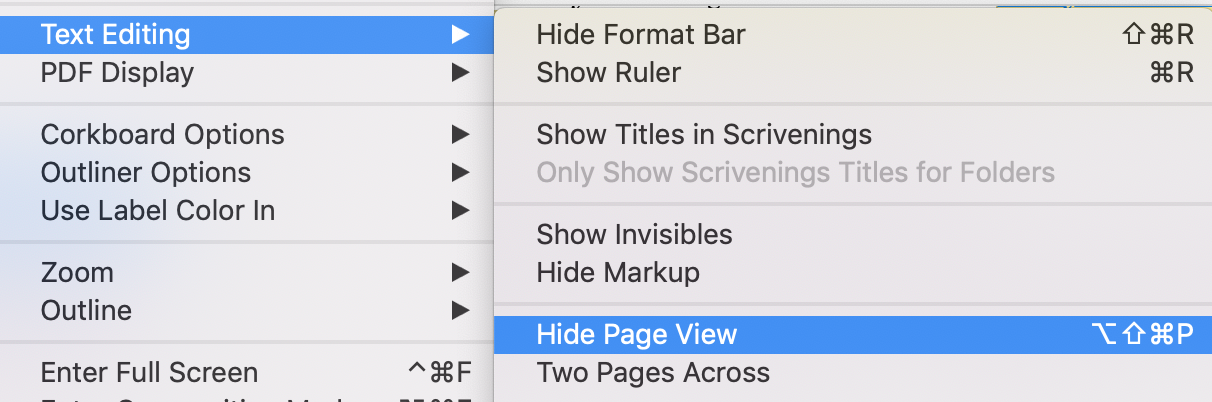Viewport: 1212px width, 402px height.
Task: Expand Use Label Color In submenu arrow
Action: click(x=460, y=211)
